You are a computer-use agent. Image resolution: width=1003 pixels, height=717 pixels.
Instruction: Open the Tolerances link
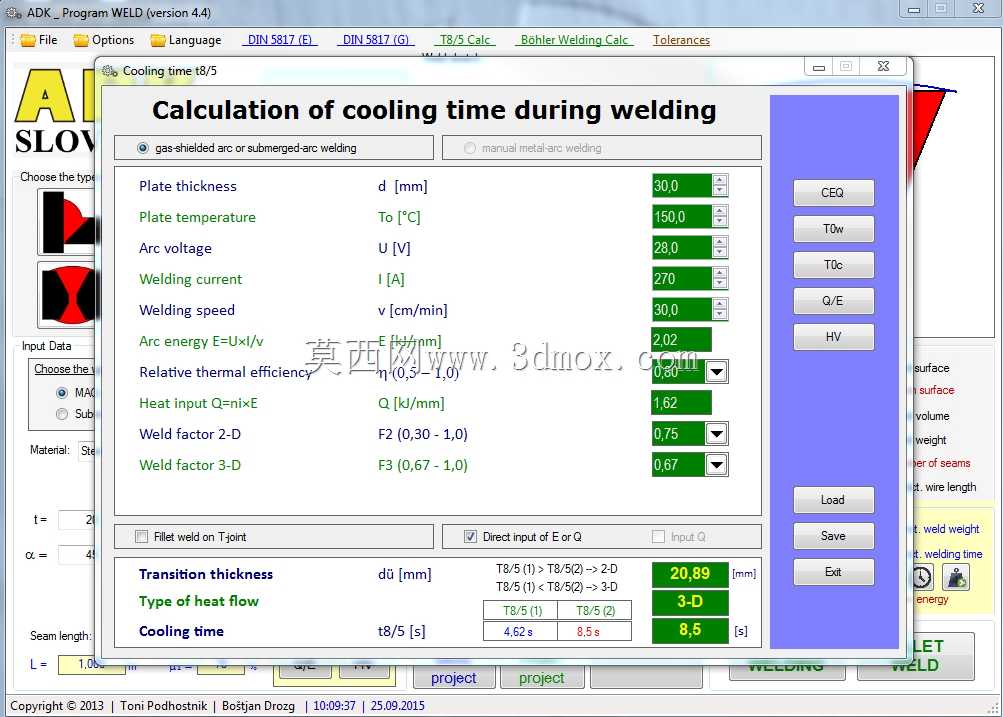(681, 40)
